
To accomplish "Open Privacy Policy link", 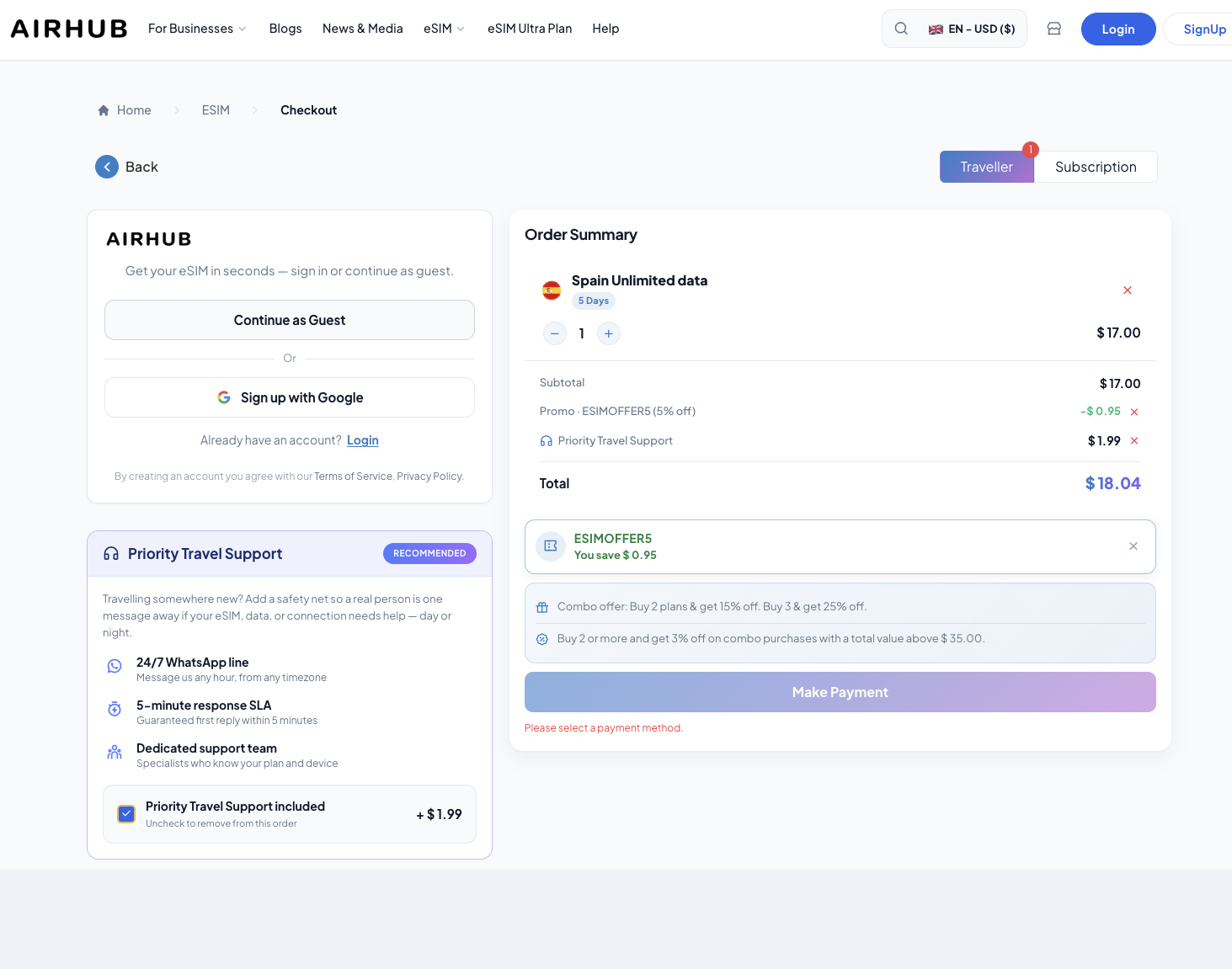I will click(x=429, y=477).
